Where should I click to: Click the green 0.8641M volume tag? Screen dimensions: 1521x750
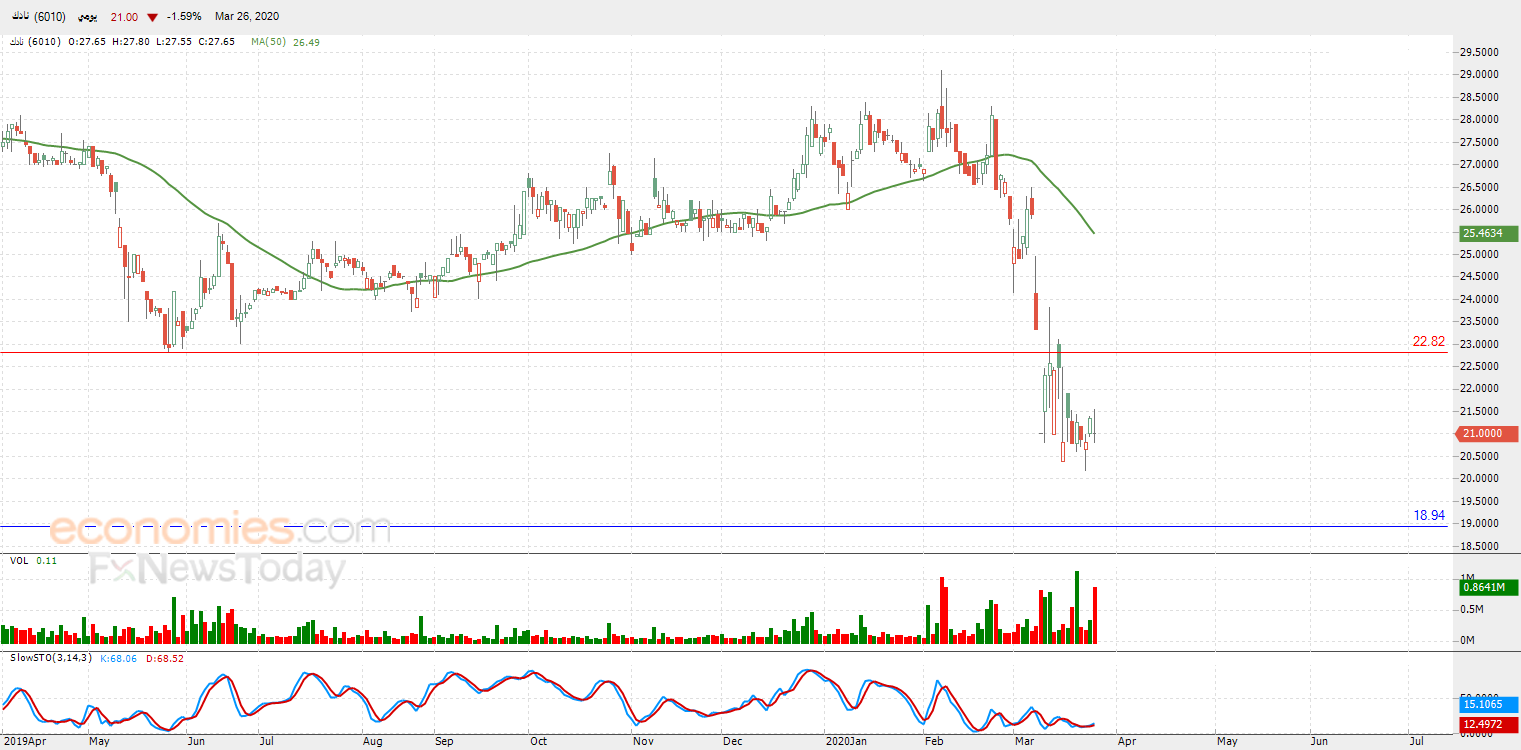click(1489, 588)
